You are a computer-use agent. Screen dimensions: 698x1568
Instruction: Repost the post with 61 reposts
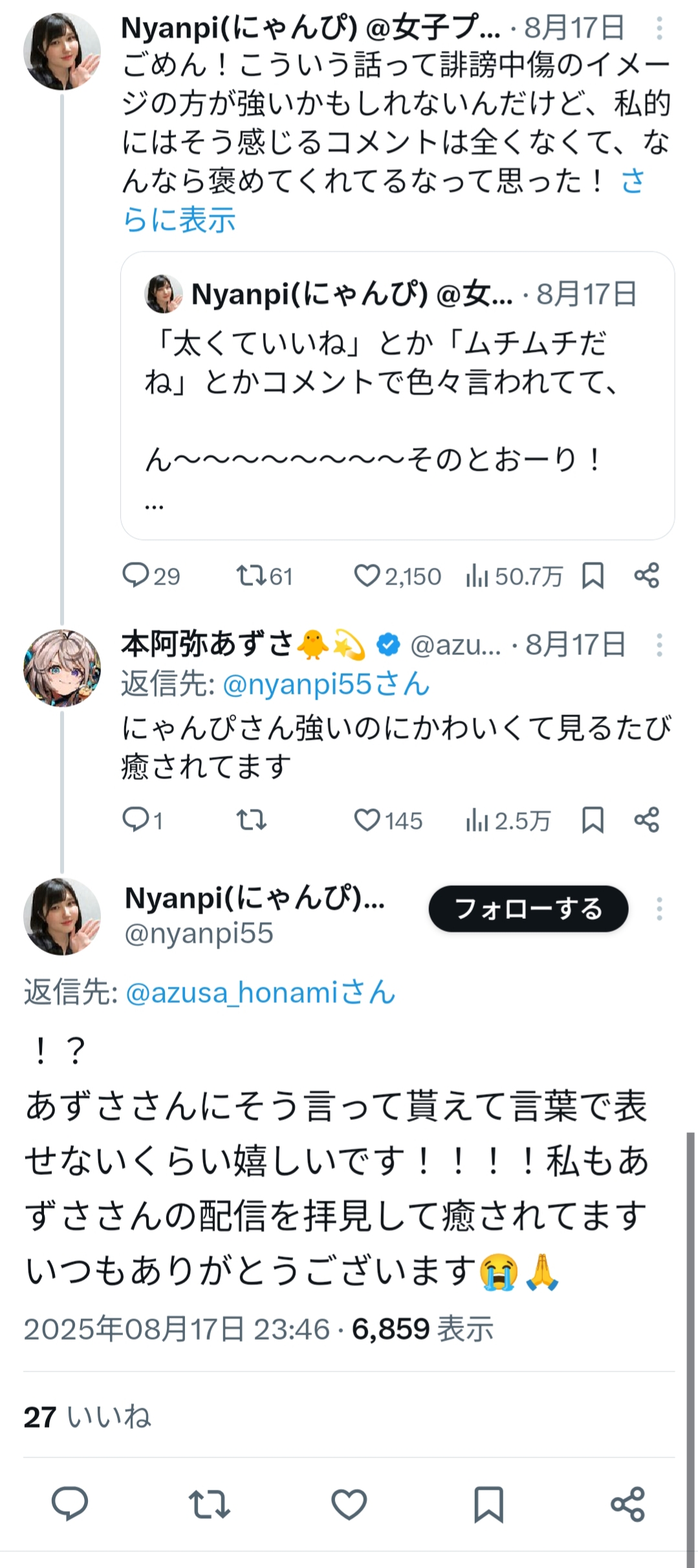point(250,575)
